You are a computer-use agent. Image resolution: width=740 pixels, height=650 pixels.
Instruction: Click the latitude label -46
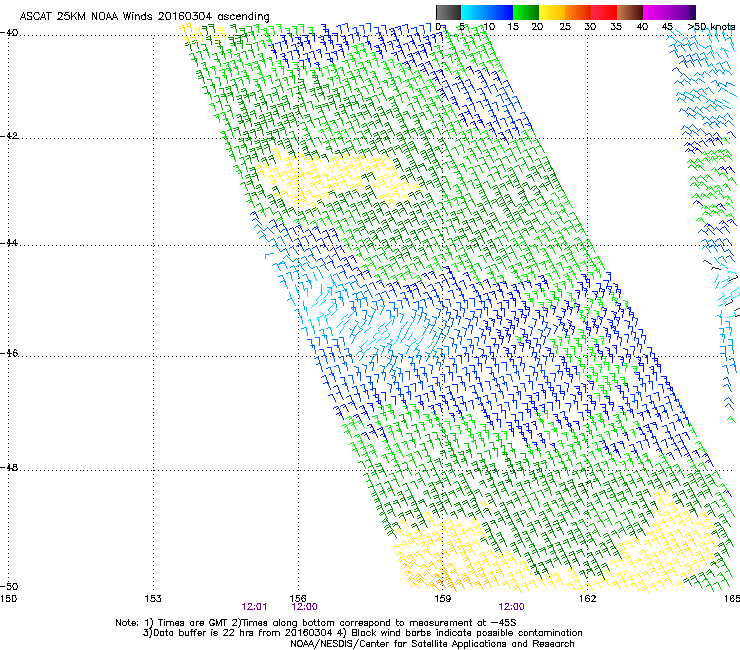point(9,353)
